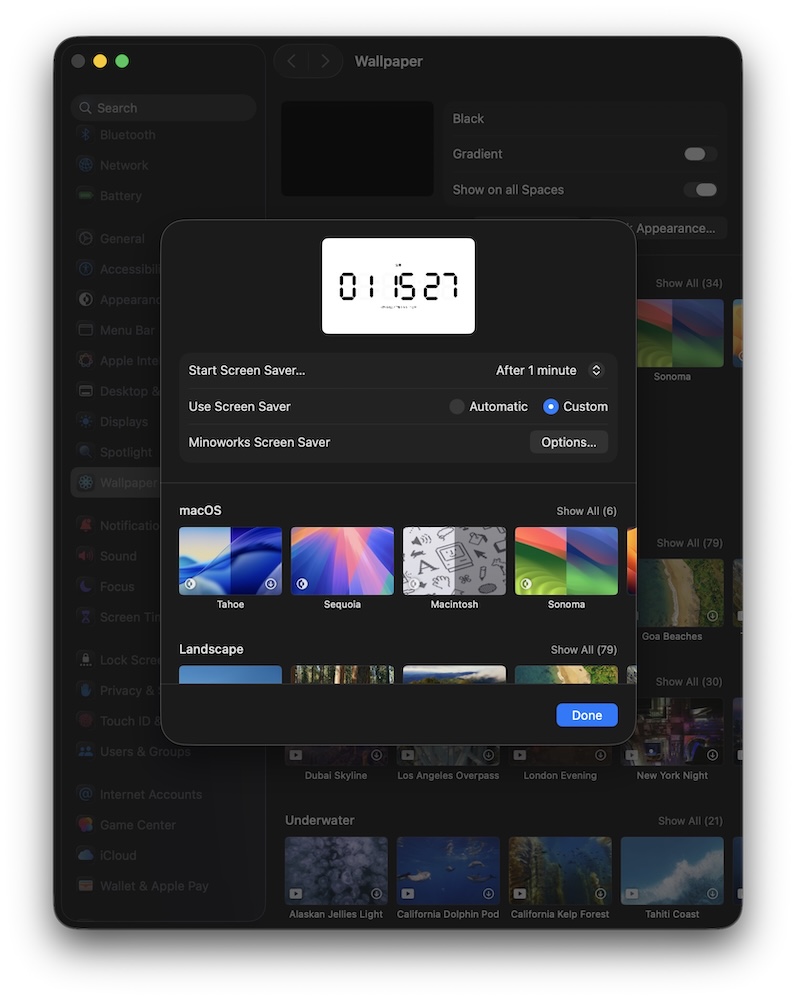
Task: Click the Bluetooth icon in the sidebar
Action: point(86,135)
